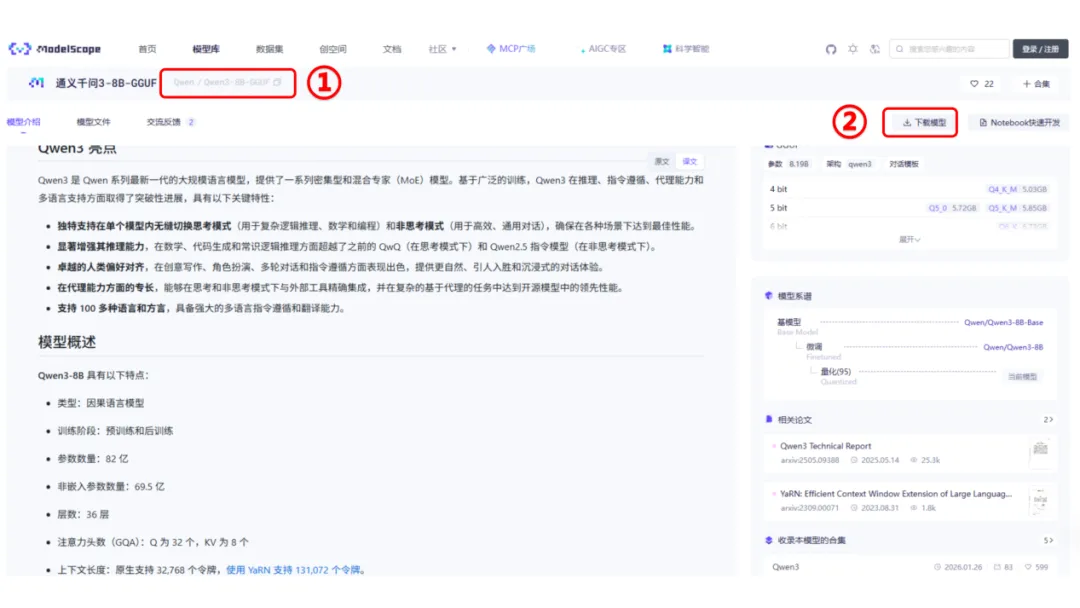Open the ModelScope logo home link

click(54, 49)
